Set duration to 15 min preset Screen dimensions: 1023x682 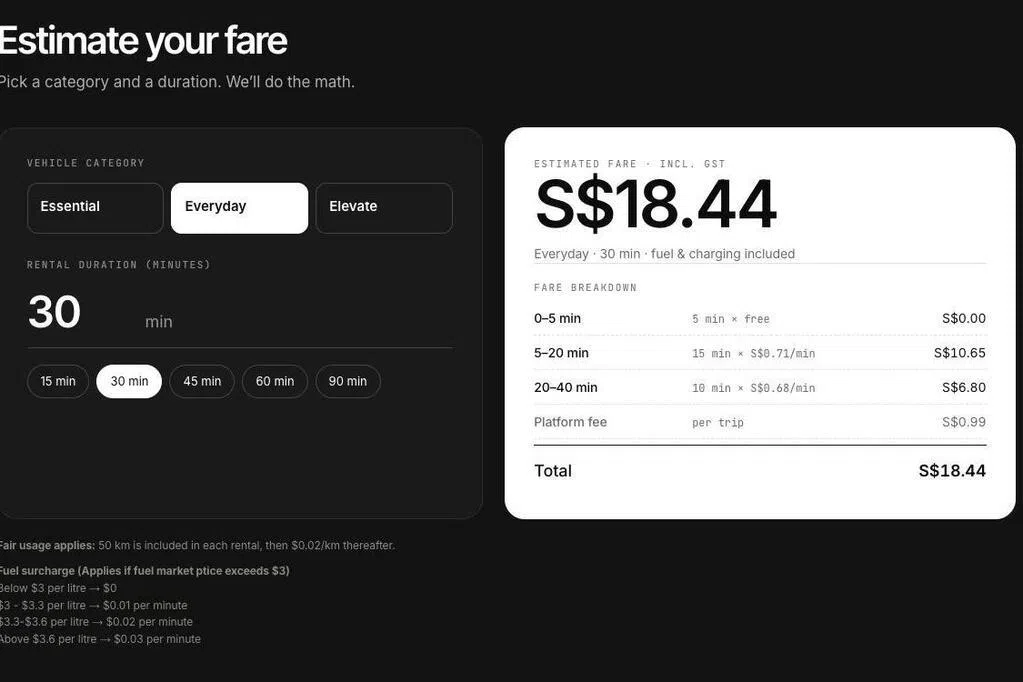[x=58, y=381]
